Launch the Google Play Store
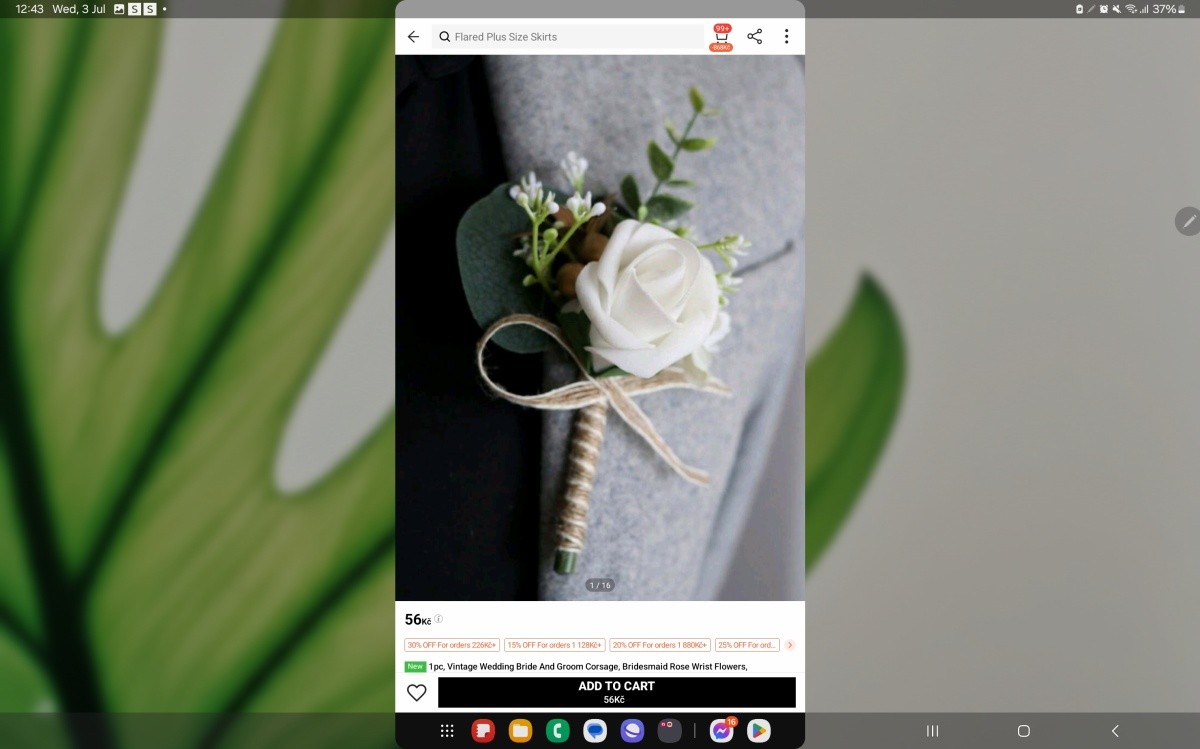Screen dimensions: 1200x749 coord(759,731)
